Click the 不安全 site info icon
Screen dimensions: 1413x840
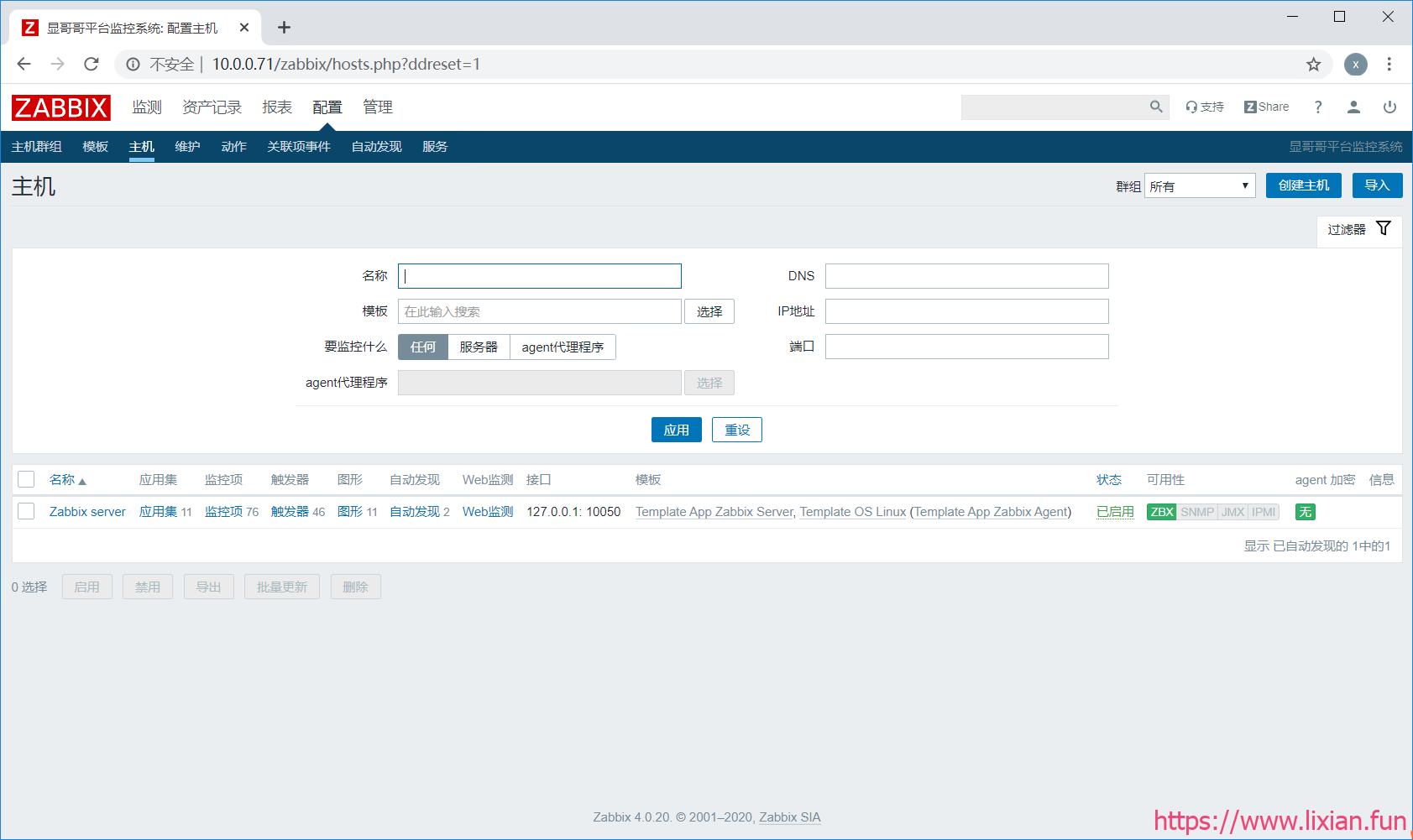[133, 65]
